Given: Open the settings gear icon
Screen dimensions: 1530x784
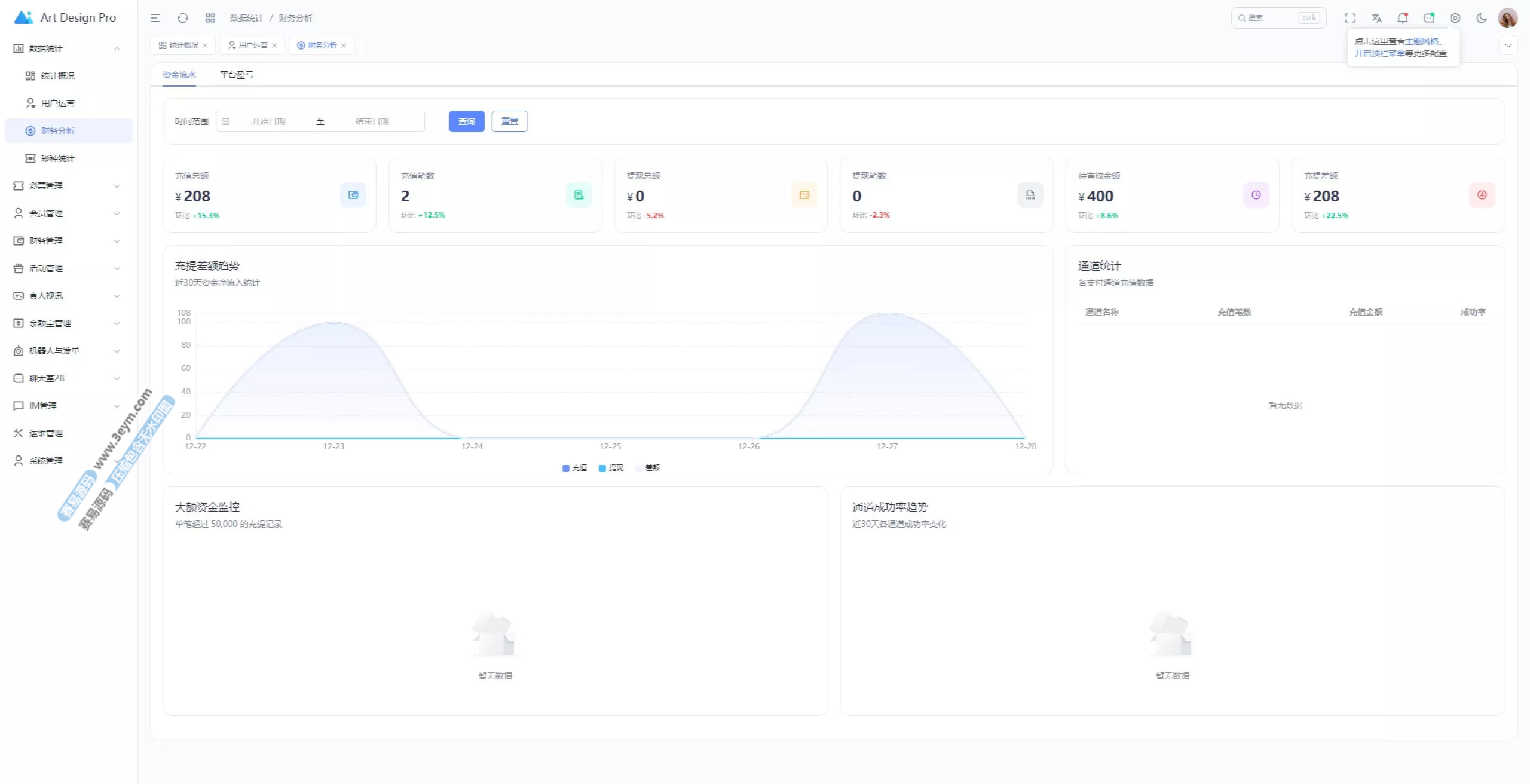Looking at the screenshot, I should coord(1455,18).
